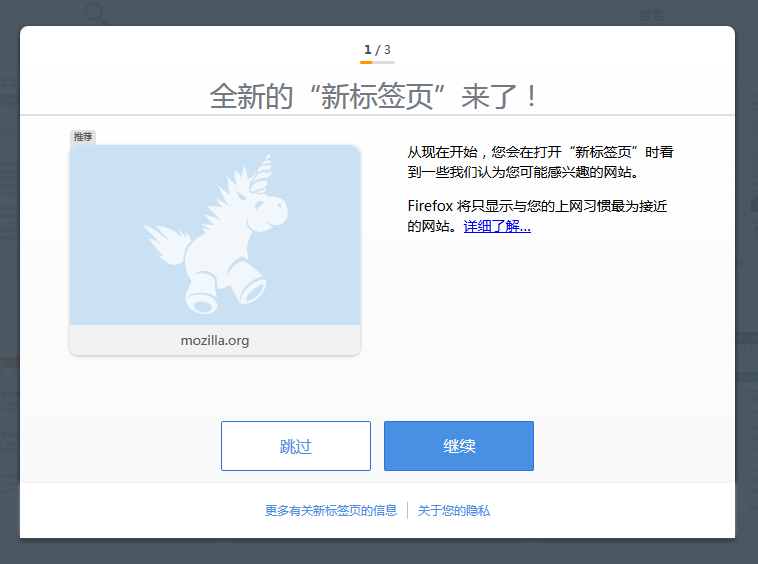The image size is (758, 564).
Task: Click the paragraph starting with 从现在开始
Action: pos(540,162)
